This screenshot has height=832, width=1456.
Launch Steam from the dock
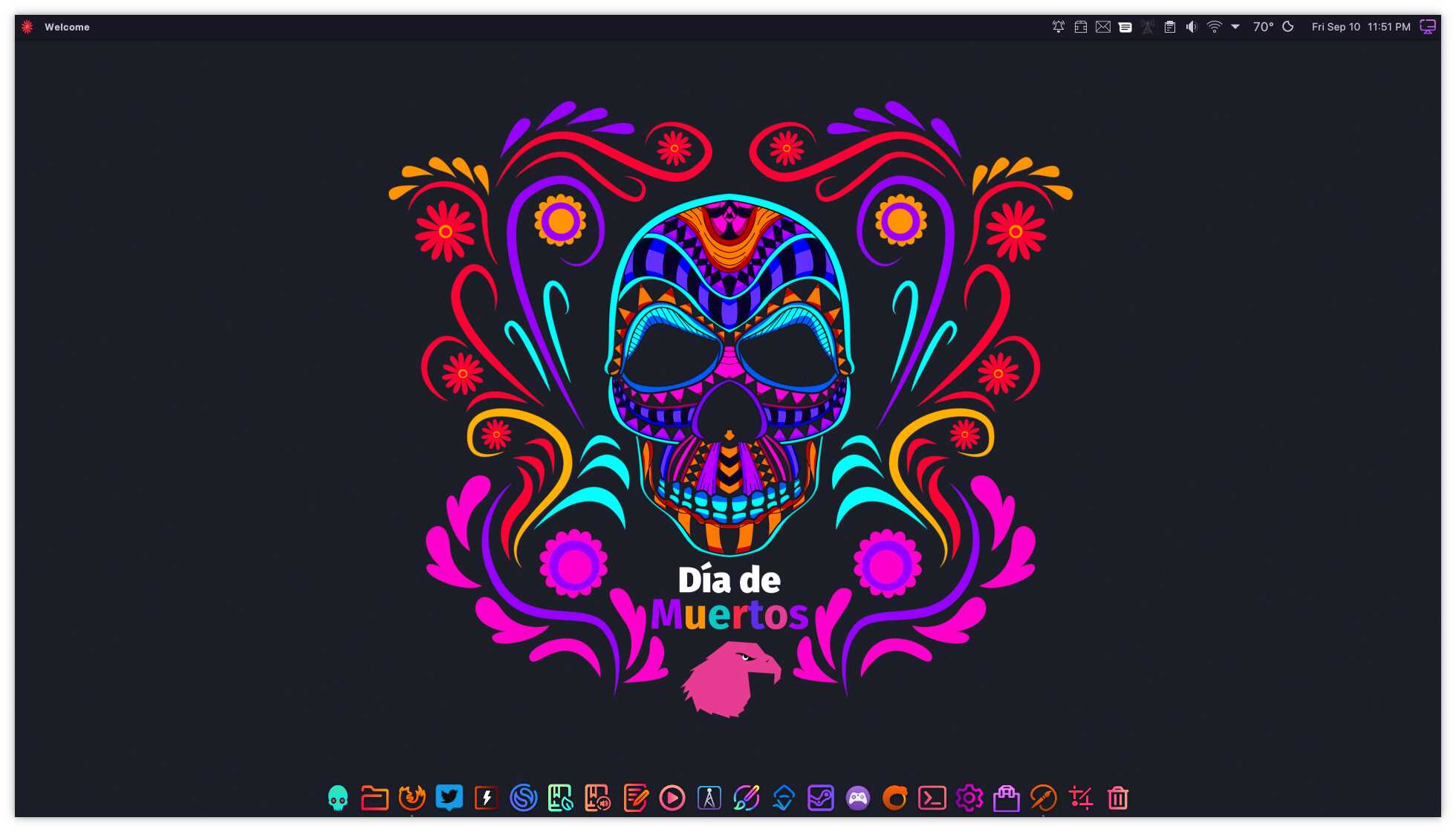tap(821, 798)
